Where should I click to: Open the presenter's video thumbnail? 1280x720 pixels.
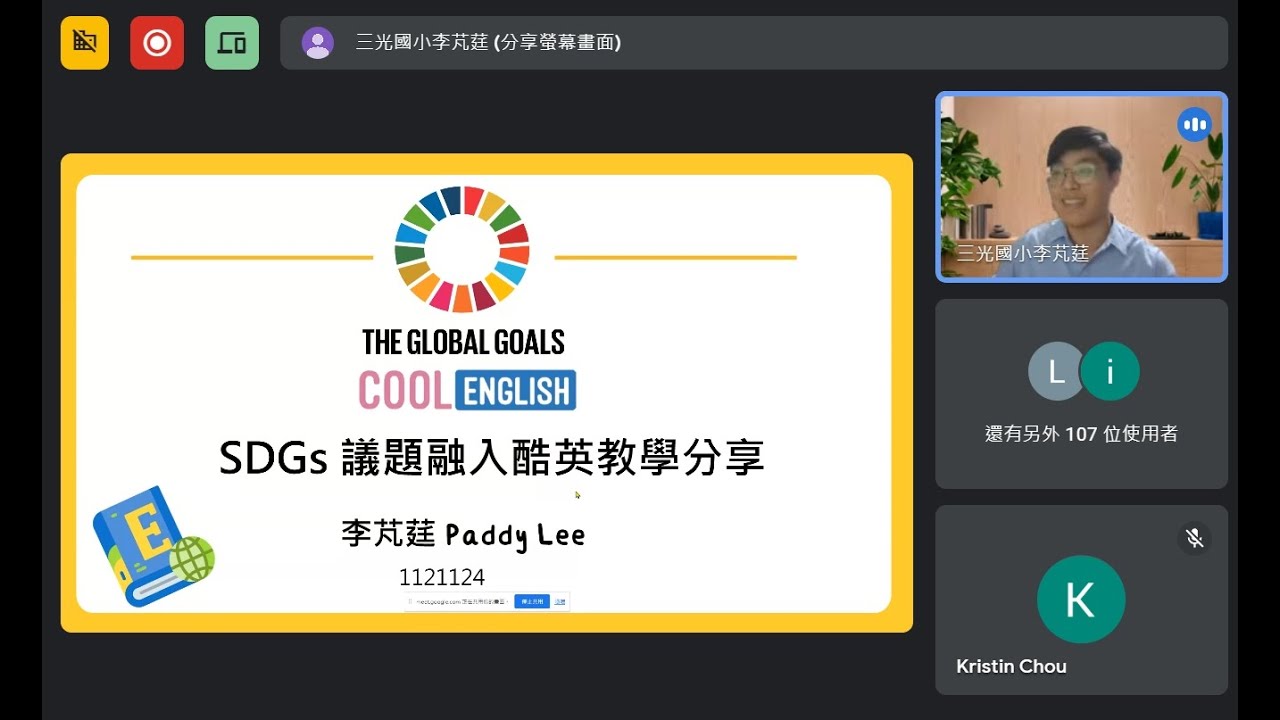[1081, 186]
